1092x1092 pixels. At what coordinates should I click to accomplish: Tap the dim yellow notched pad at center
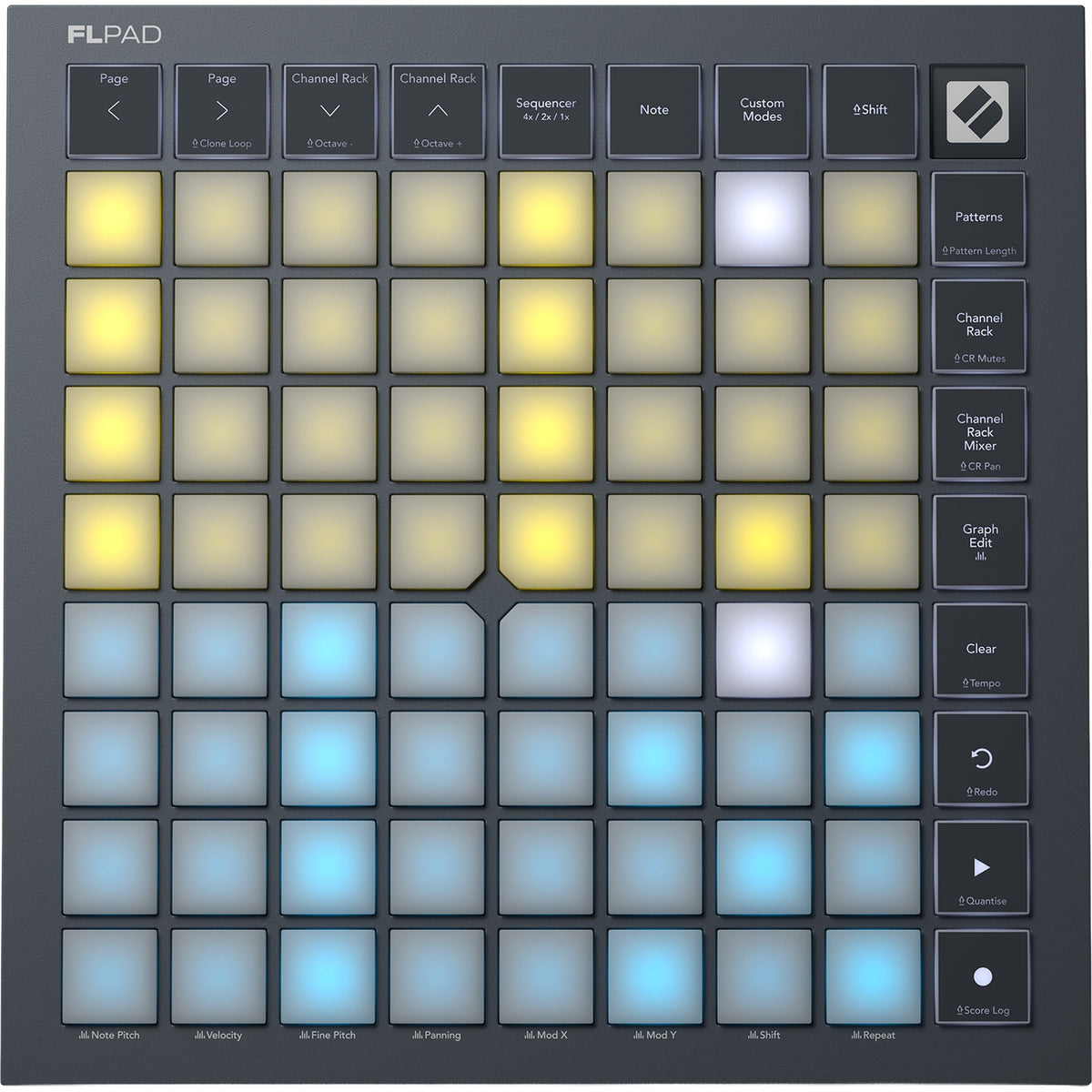pyautogui.click(x=438, y=541)
